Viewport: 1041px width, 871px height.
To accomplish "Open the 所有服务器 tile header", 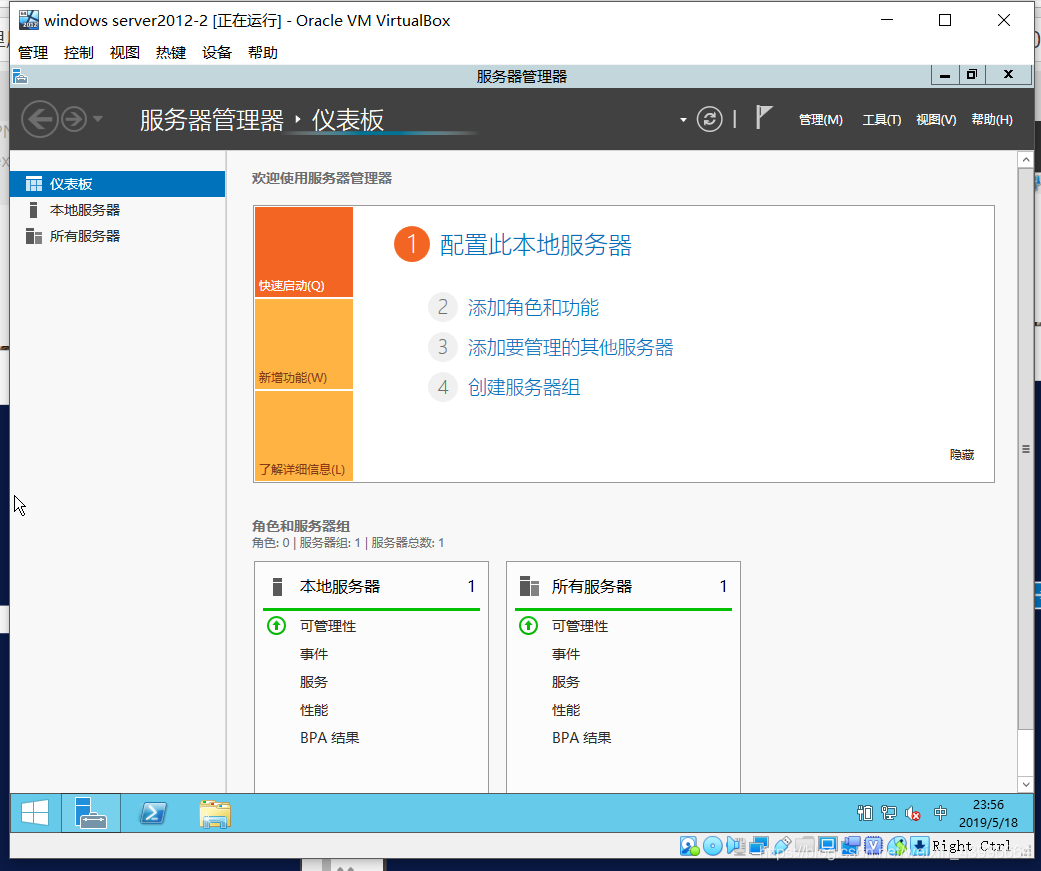I will [x=623, y=586].
